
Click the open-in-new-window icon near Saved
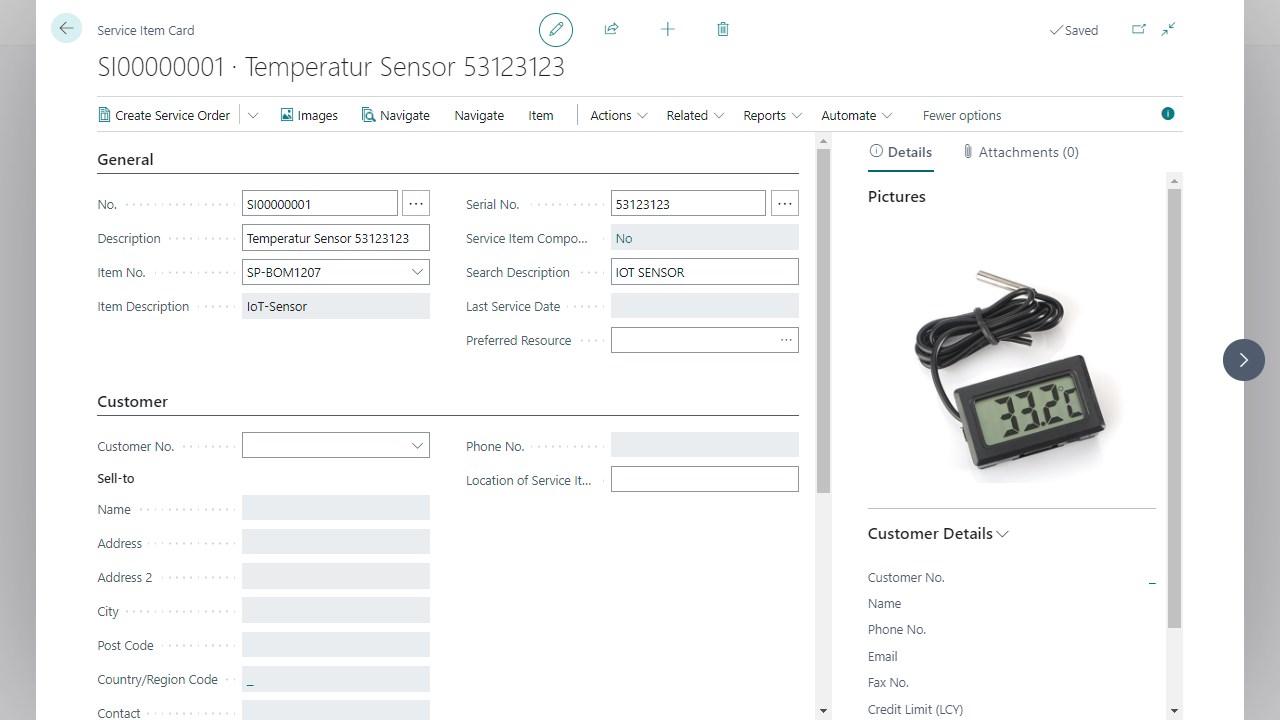click(1138, 30)
